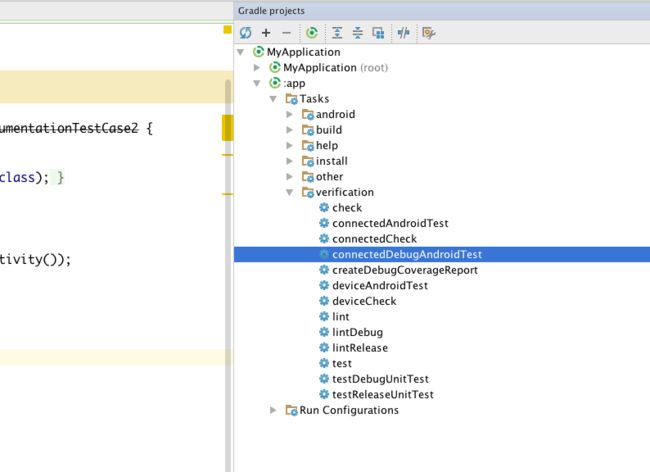Select the lint task
Image resolution: width=650 pixels, height=472 pixels.
(x=341, y=317)
